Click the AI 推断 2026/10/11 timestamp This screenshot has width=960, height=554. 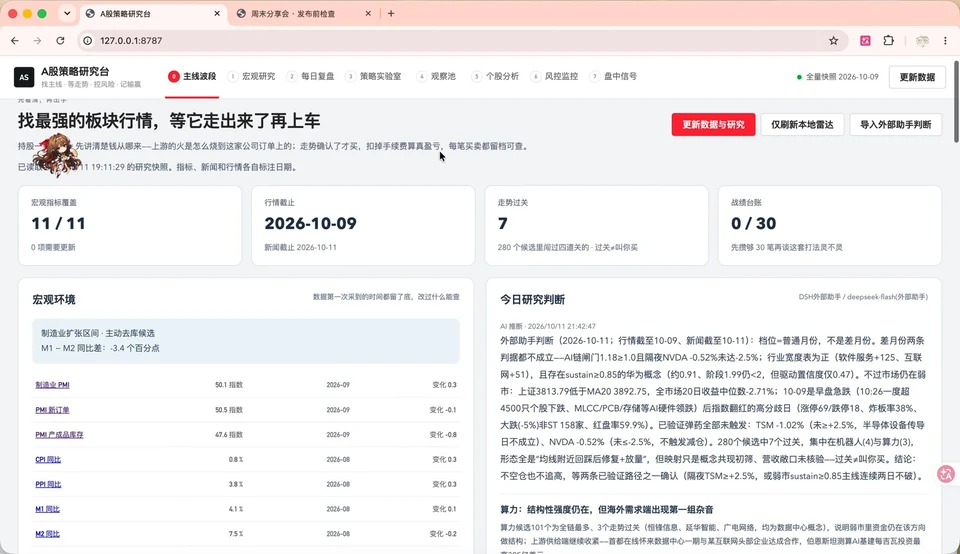[547, 326]
